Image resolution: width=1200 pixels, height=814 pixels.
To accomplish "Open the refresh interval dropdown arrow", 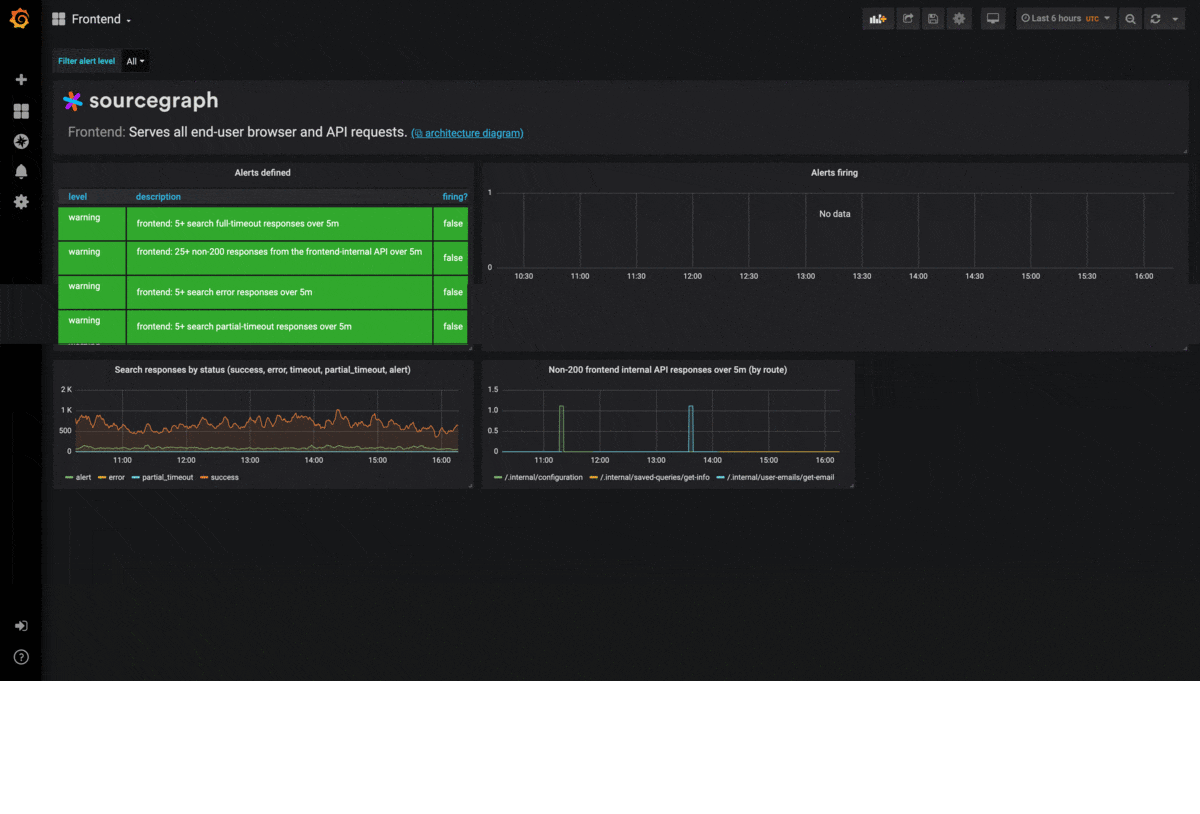I will pyautogui.click(x=1175, y=19).
